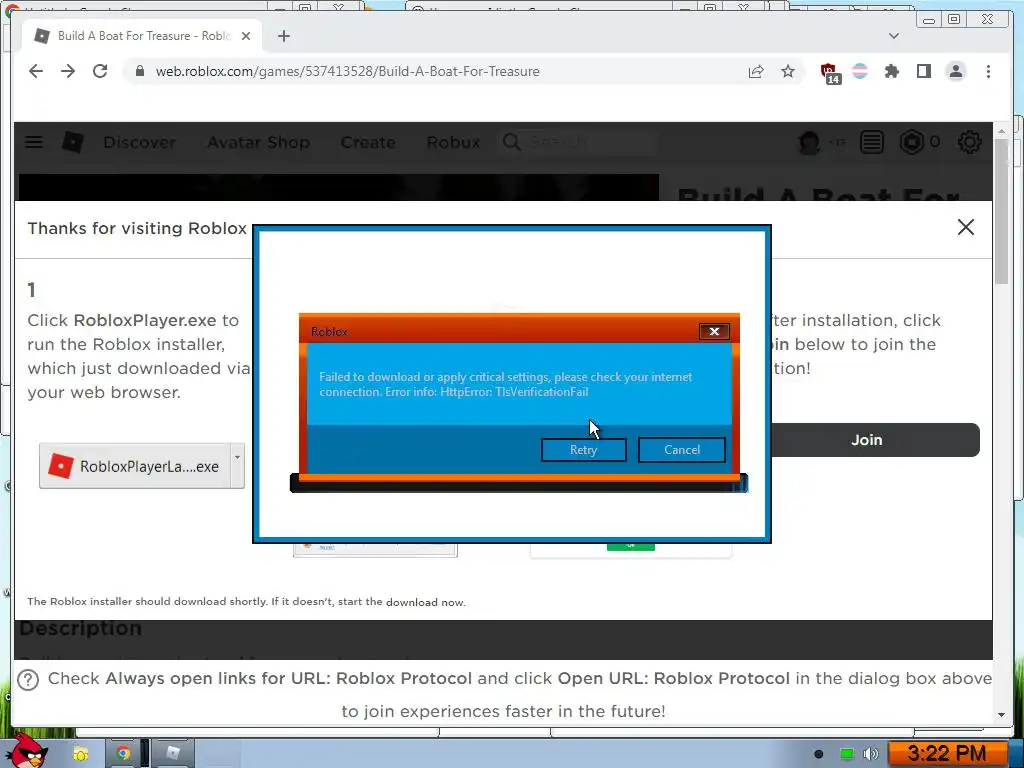Click the scrollbar down arrow
Image resolution: width=1024 pixels, height=768 pixels.
coord(1002,715)
